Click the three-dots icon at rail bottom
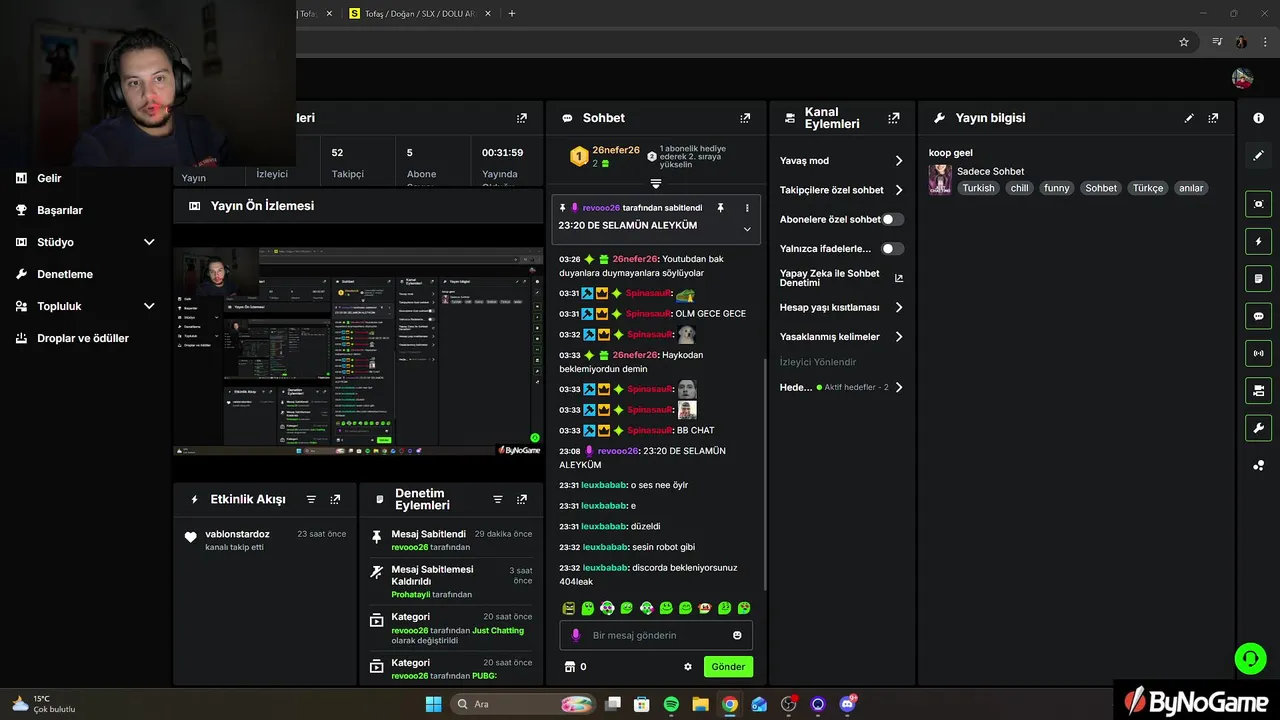 (1258, 466)
